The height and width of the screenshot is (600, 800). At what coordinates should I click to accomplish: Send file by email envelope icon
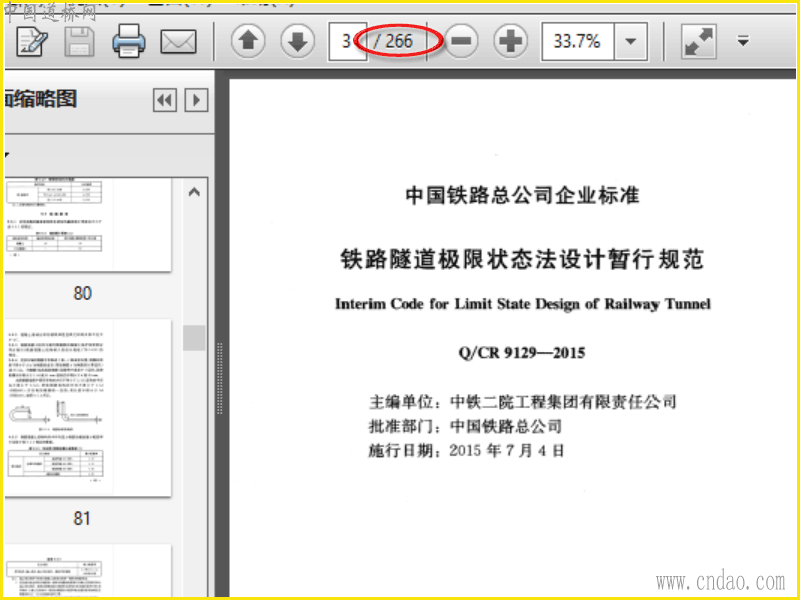[x=178, y=42]
